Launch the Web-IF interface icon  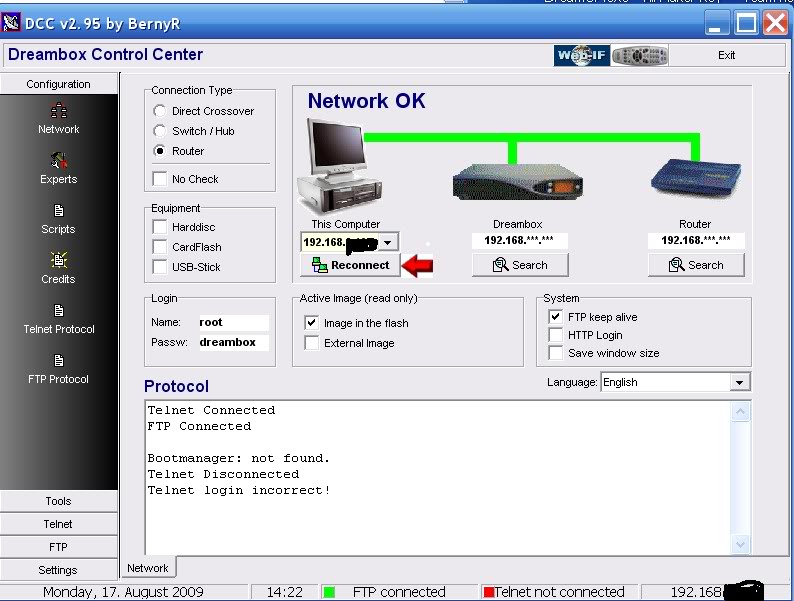(582, 55)
